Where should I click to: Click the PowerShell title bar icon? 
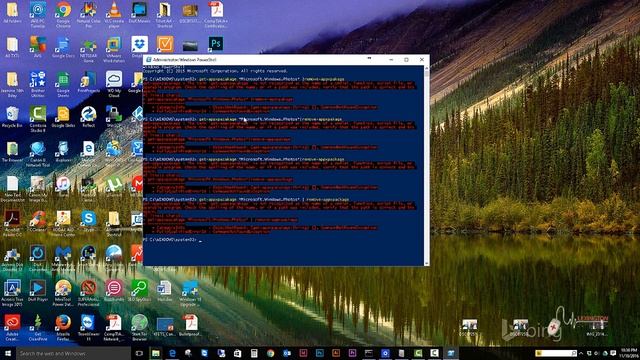pos(149,60)
